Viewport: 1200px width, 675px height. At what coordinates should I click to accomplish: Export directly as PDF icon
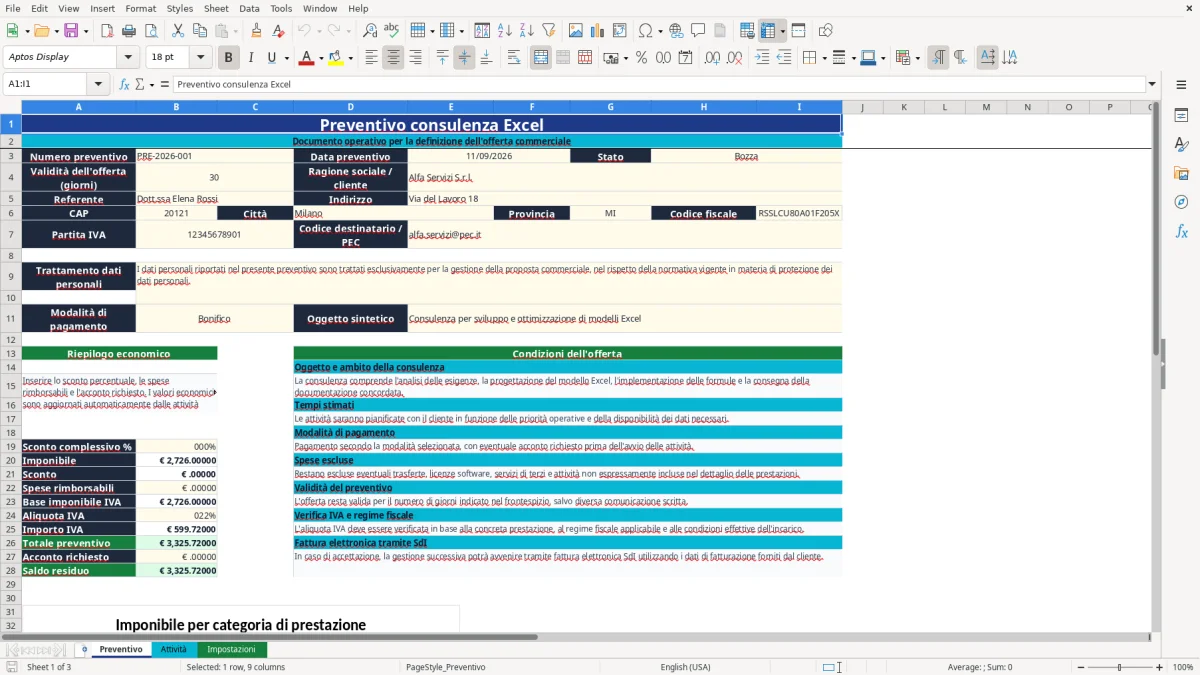point(107,31)
